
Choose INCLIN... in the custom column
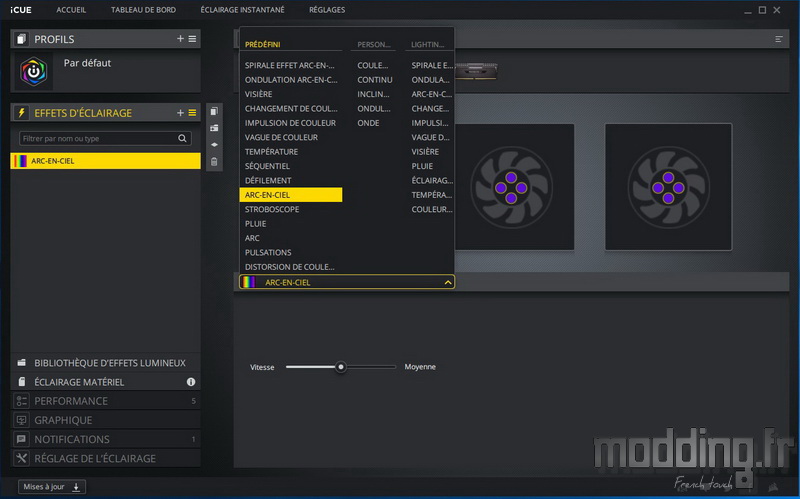tap(373, 94)
